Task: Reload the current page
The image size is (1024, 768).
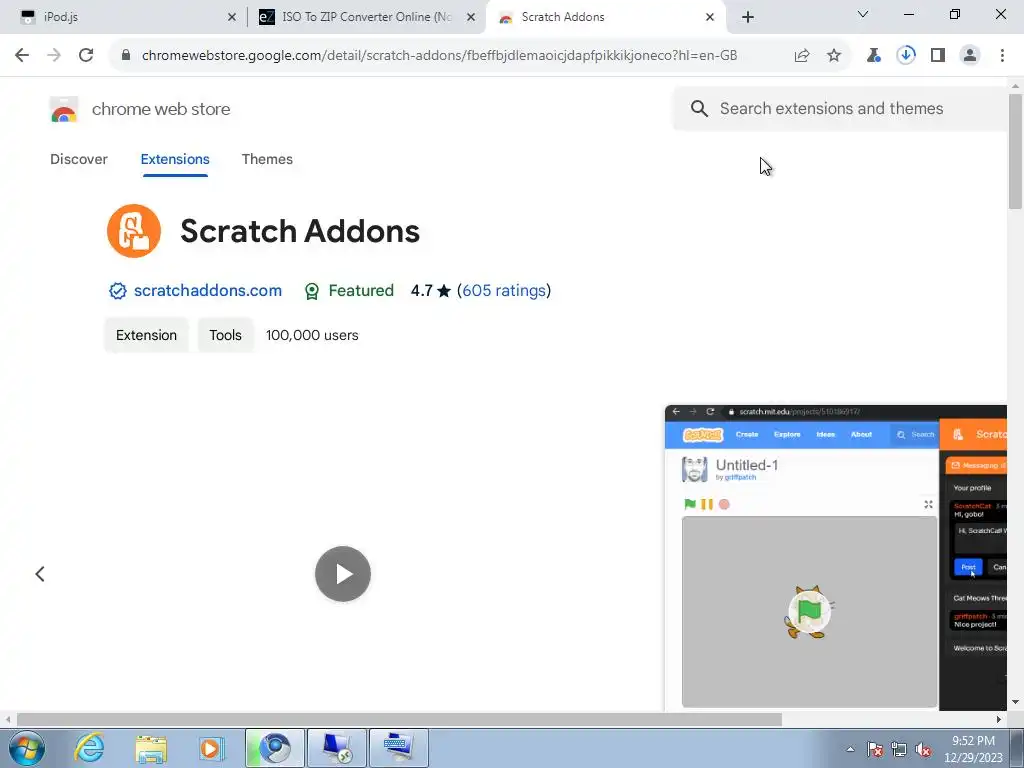Action: click(x=86, y=56)
